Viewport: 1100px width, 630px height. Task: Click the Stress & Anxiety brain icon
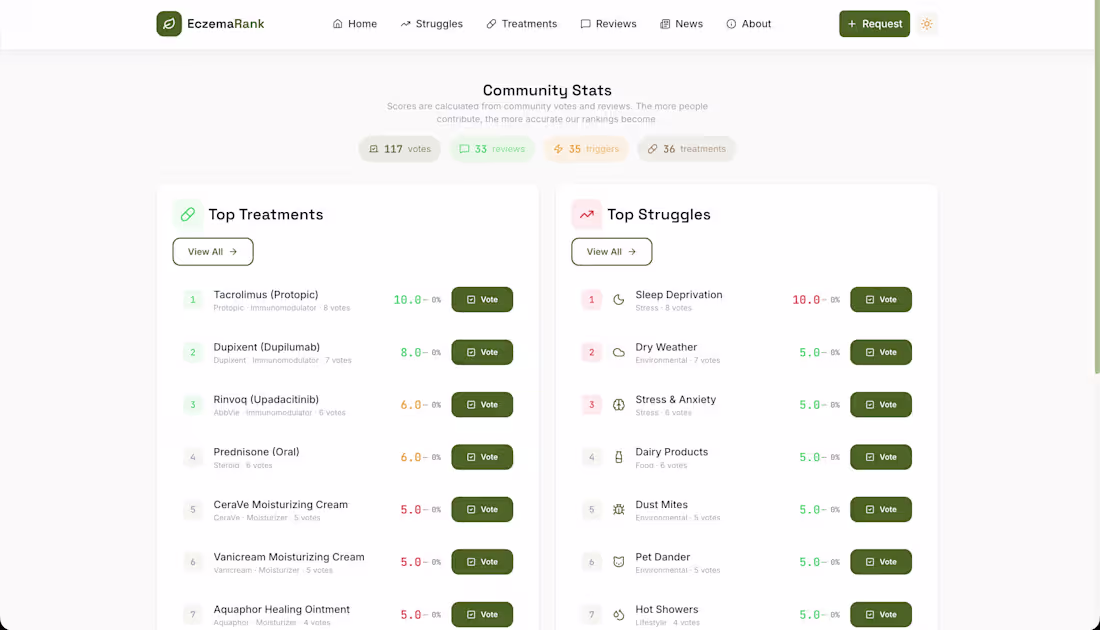click(x=619, y=405)
